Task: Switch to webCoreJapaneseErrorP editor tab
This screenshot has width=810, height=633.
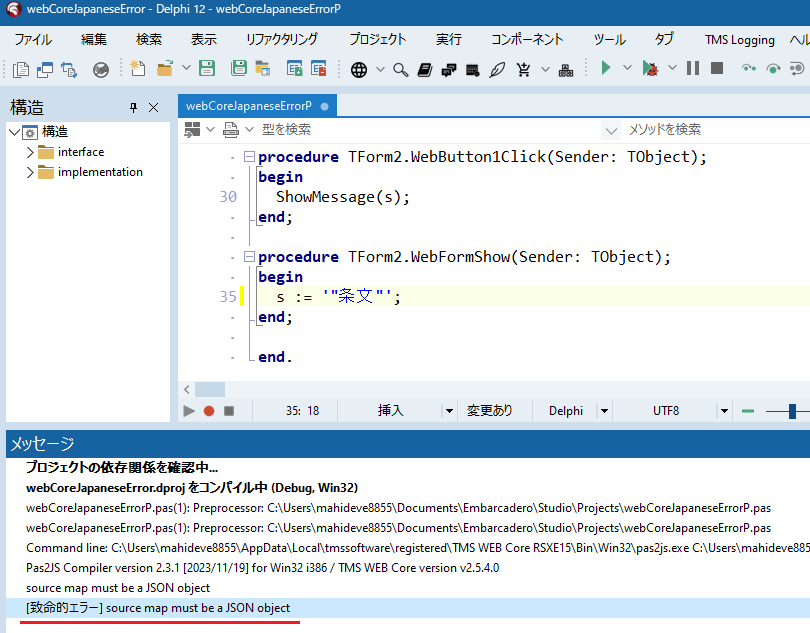Action: pyautogui.click(x=257, y=106)
